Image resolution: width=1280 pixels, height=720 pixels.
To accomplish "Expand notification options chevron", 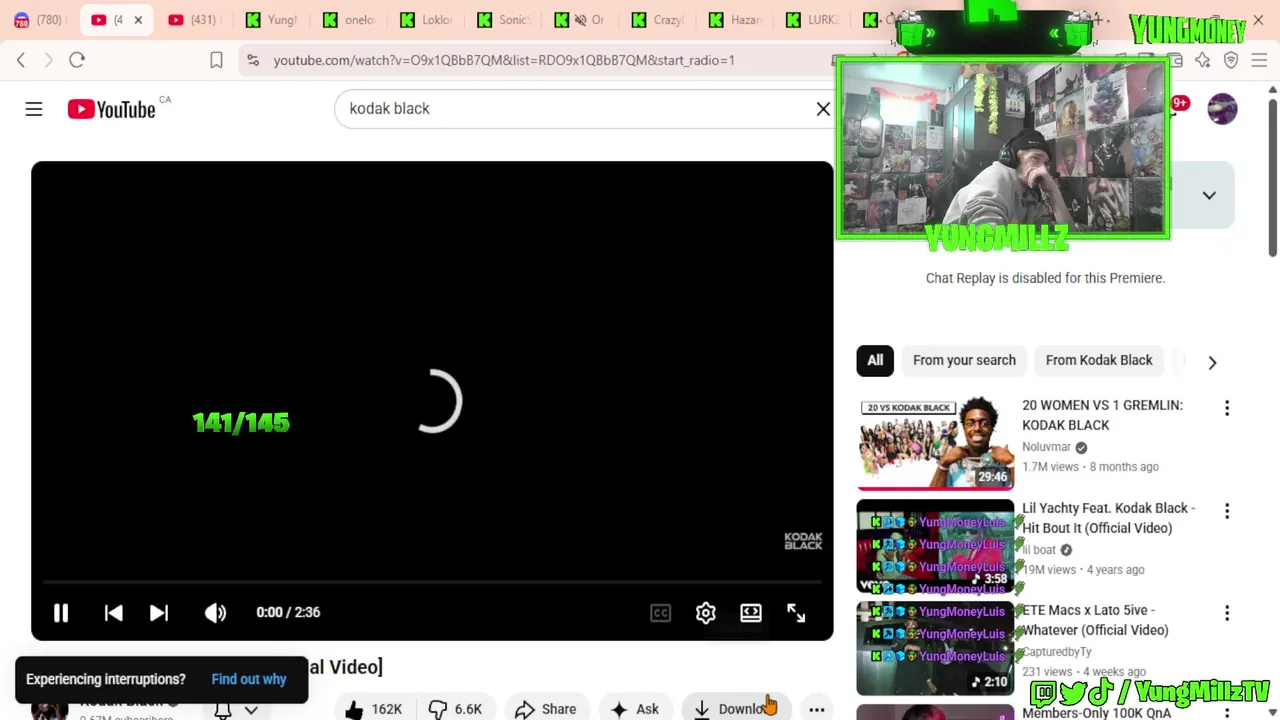I will 251,710.
